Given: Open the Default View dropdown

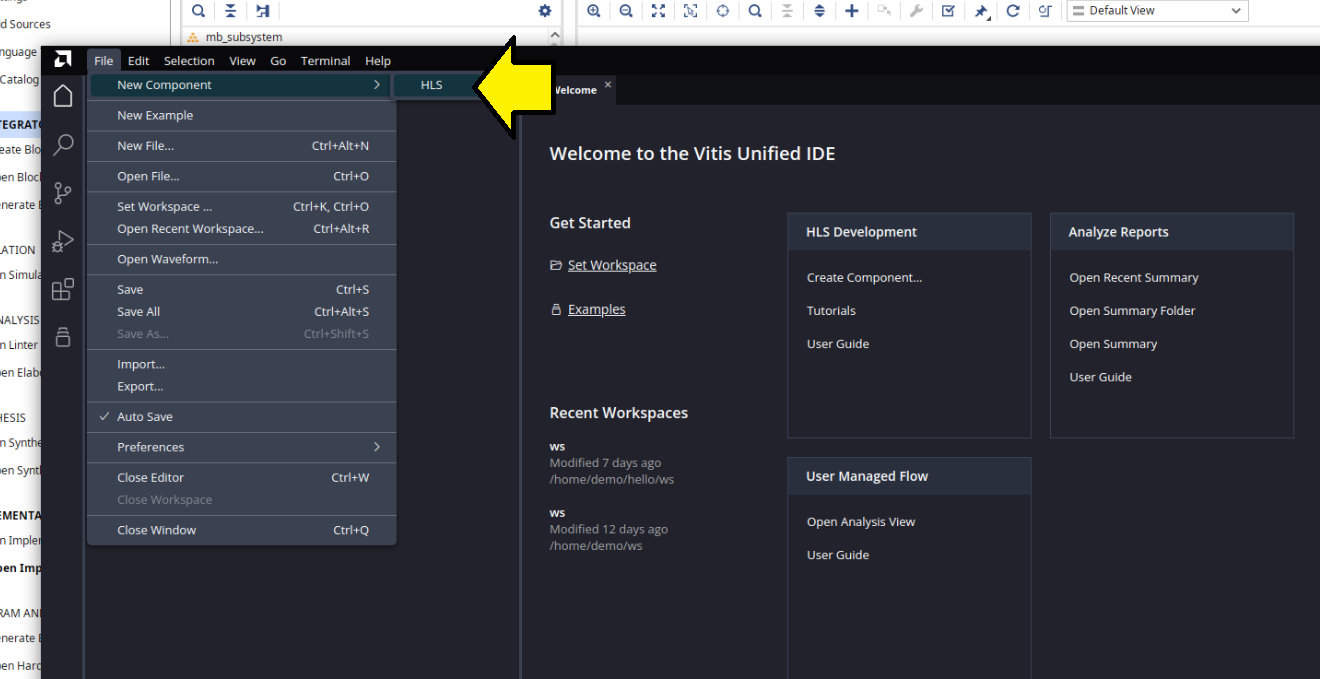Looking at the screenshot, I should tap(1157, 11).
